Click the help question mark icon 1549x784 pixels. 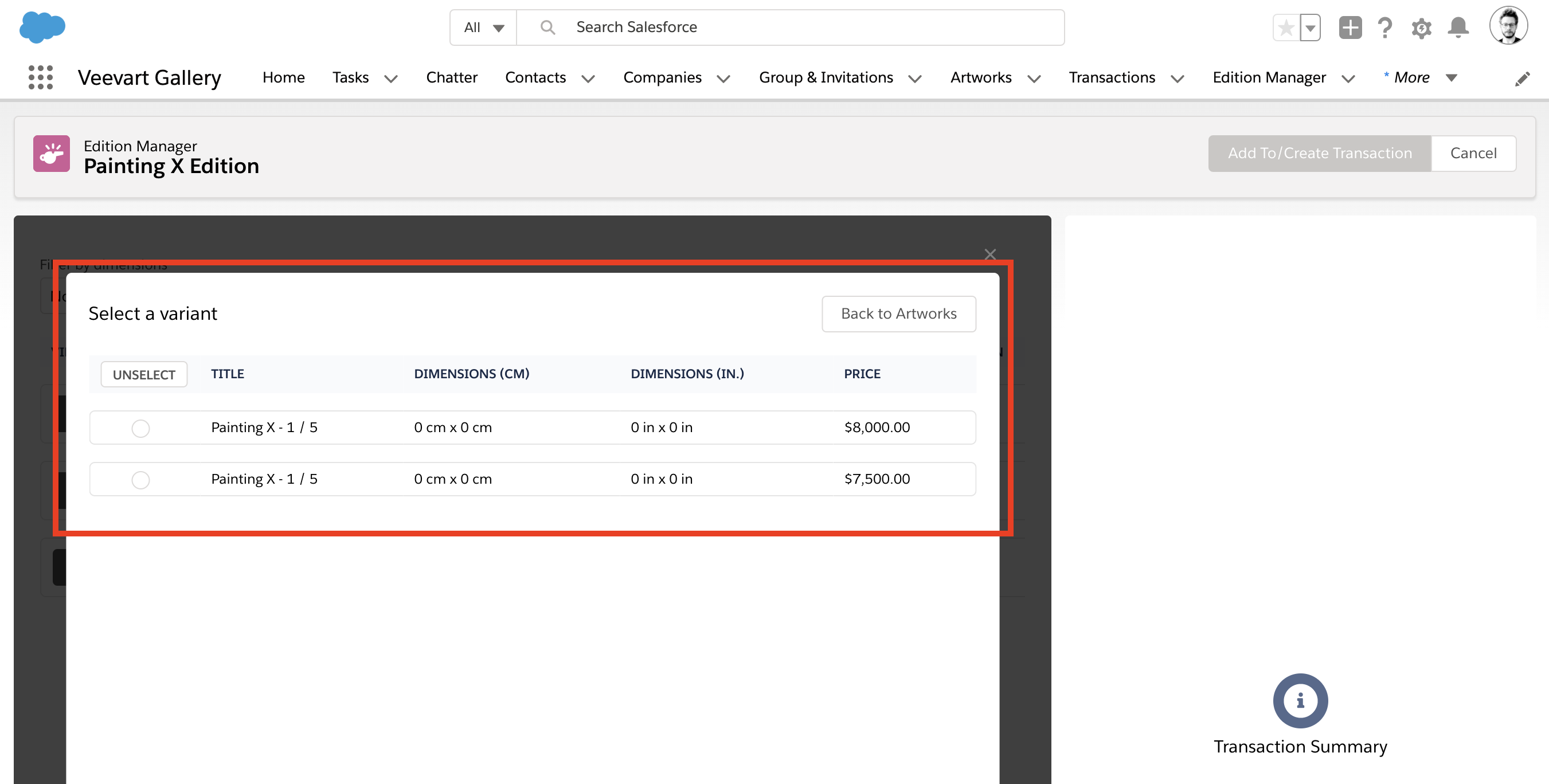[1385, 27]
